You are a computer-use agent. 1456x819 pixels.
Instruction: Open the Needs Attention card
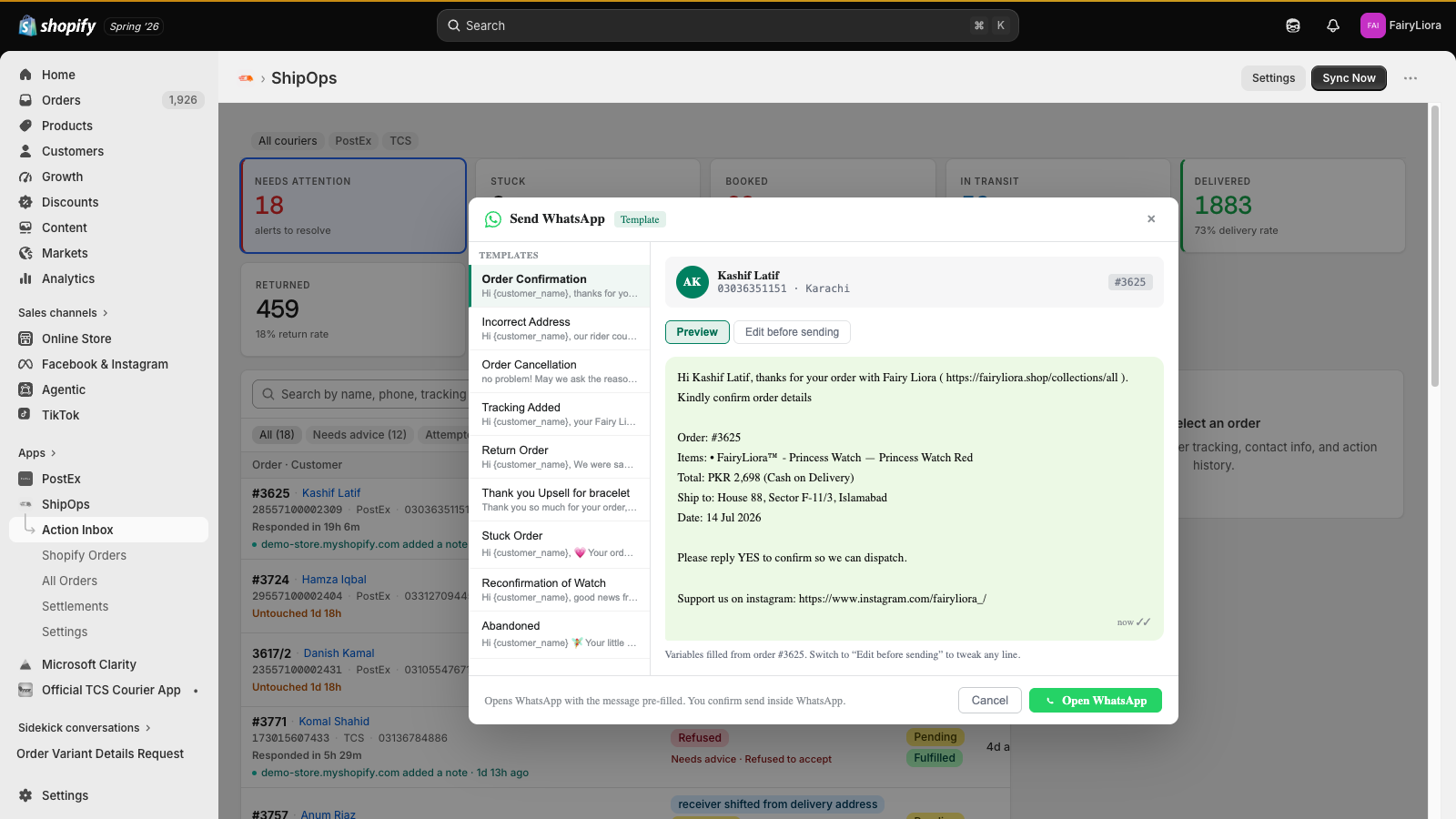point(353,206)
